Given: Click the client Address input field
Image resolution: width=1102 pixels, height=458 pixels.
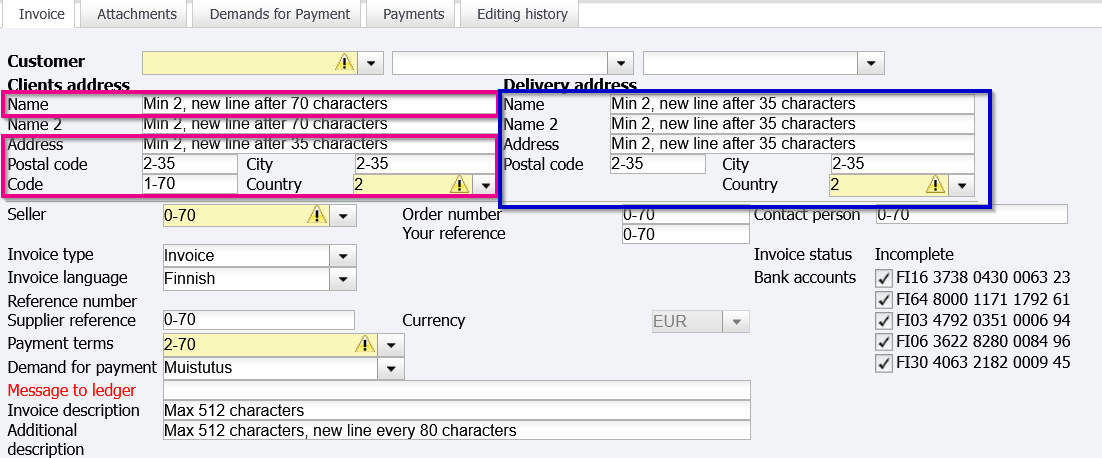Looking at the screenshot, I should click(x=318, y=144).
